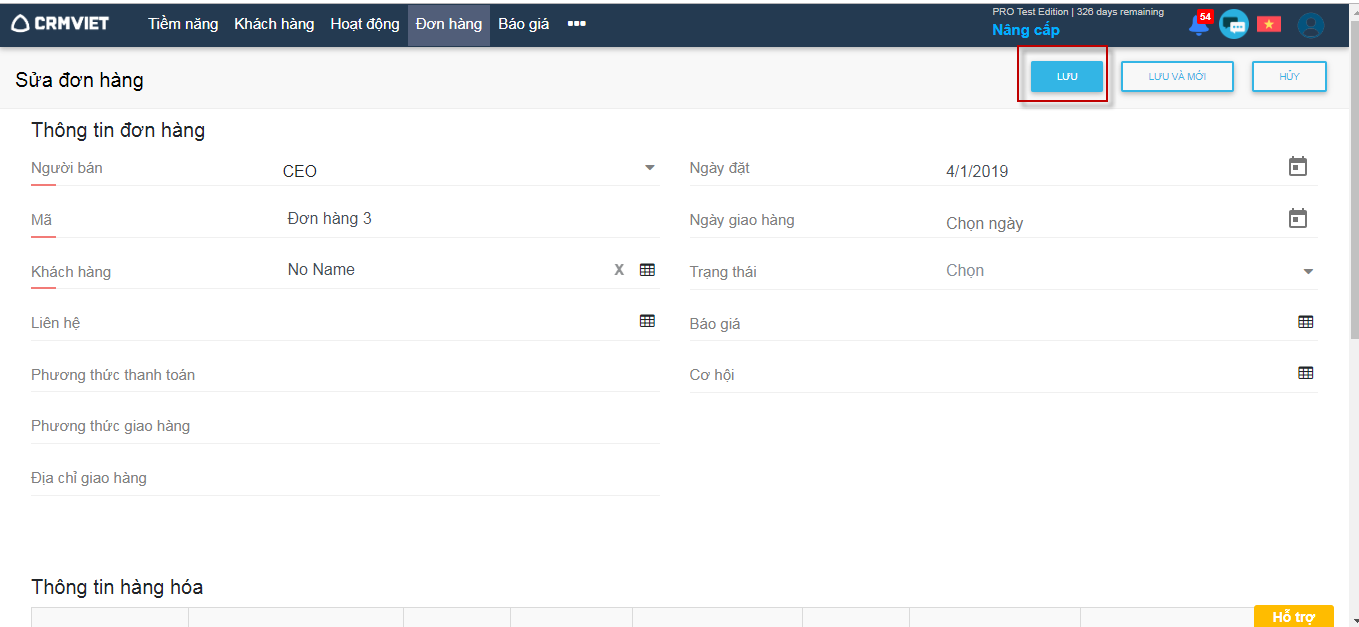Expand the Người bán dropdown
The width and height of the screenshot is (1359, 627).
coord(649,168)
